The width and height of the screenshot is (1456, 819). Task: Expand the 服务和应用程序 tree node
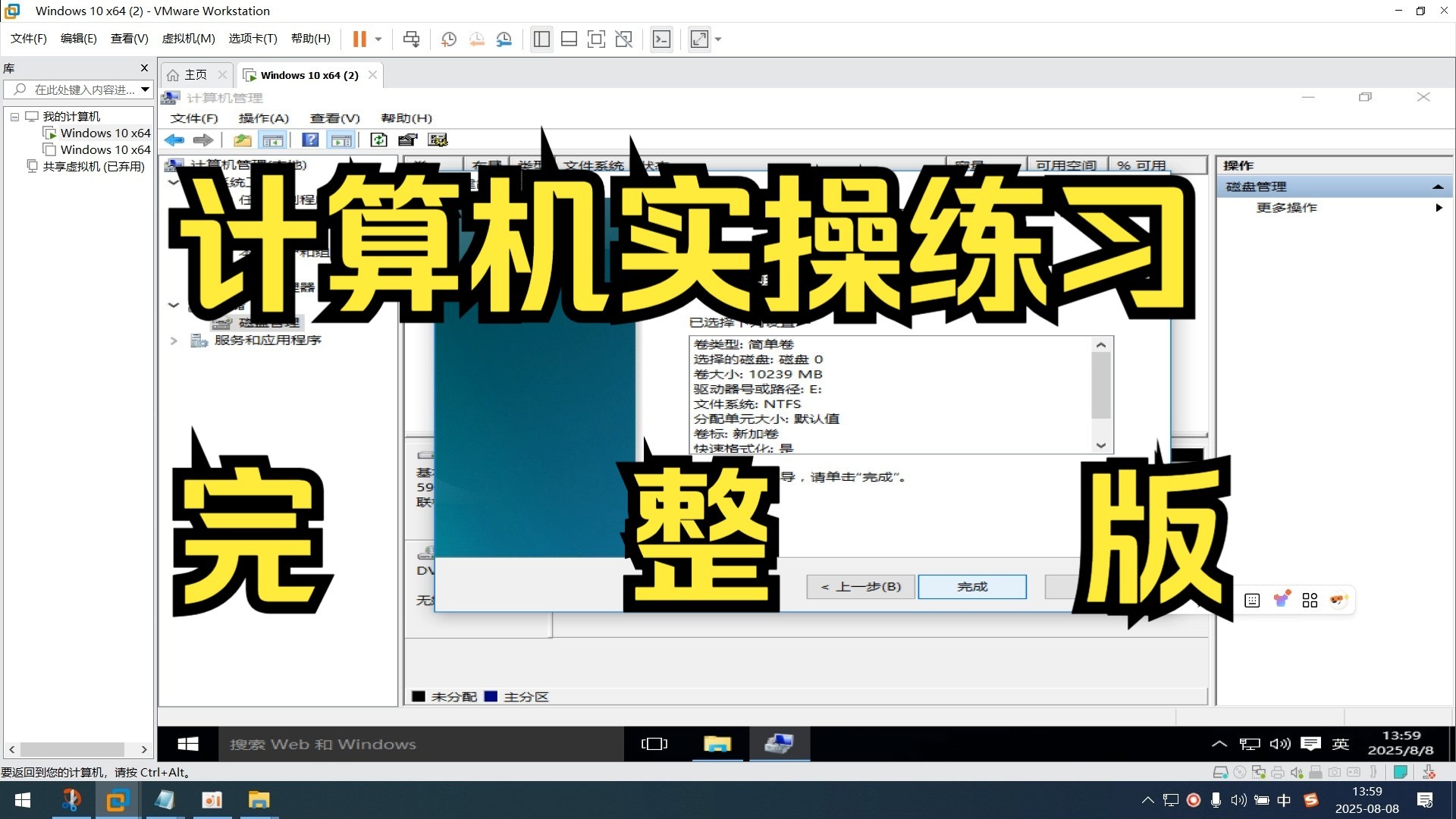pyautogui.click(x=174, y=340)
